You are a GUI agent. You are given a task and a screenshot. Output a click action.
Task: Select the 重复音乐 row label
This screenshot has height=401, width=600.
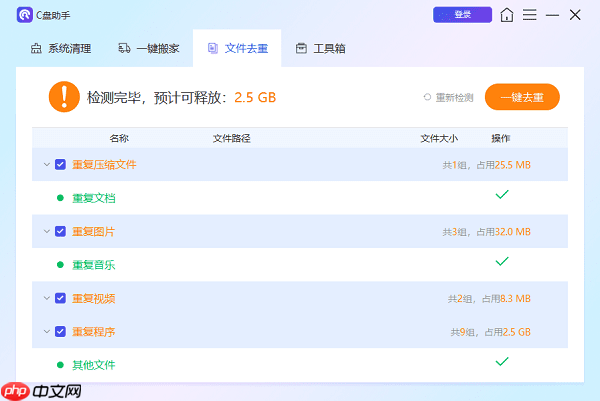tap(94, 265)
